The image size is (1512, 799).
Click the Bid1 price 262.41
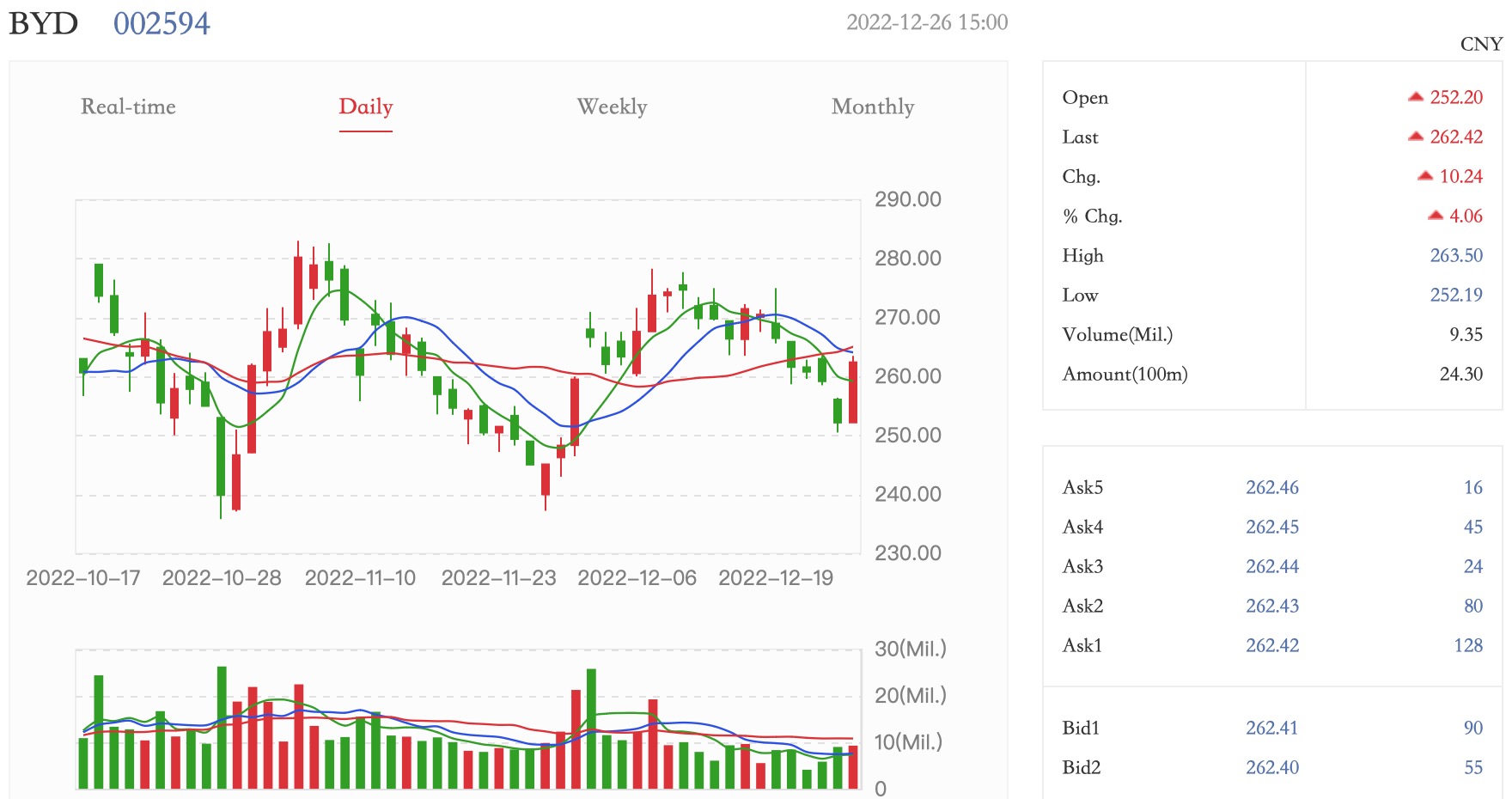coord(1272,728)
